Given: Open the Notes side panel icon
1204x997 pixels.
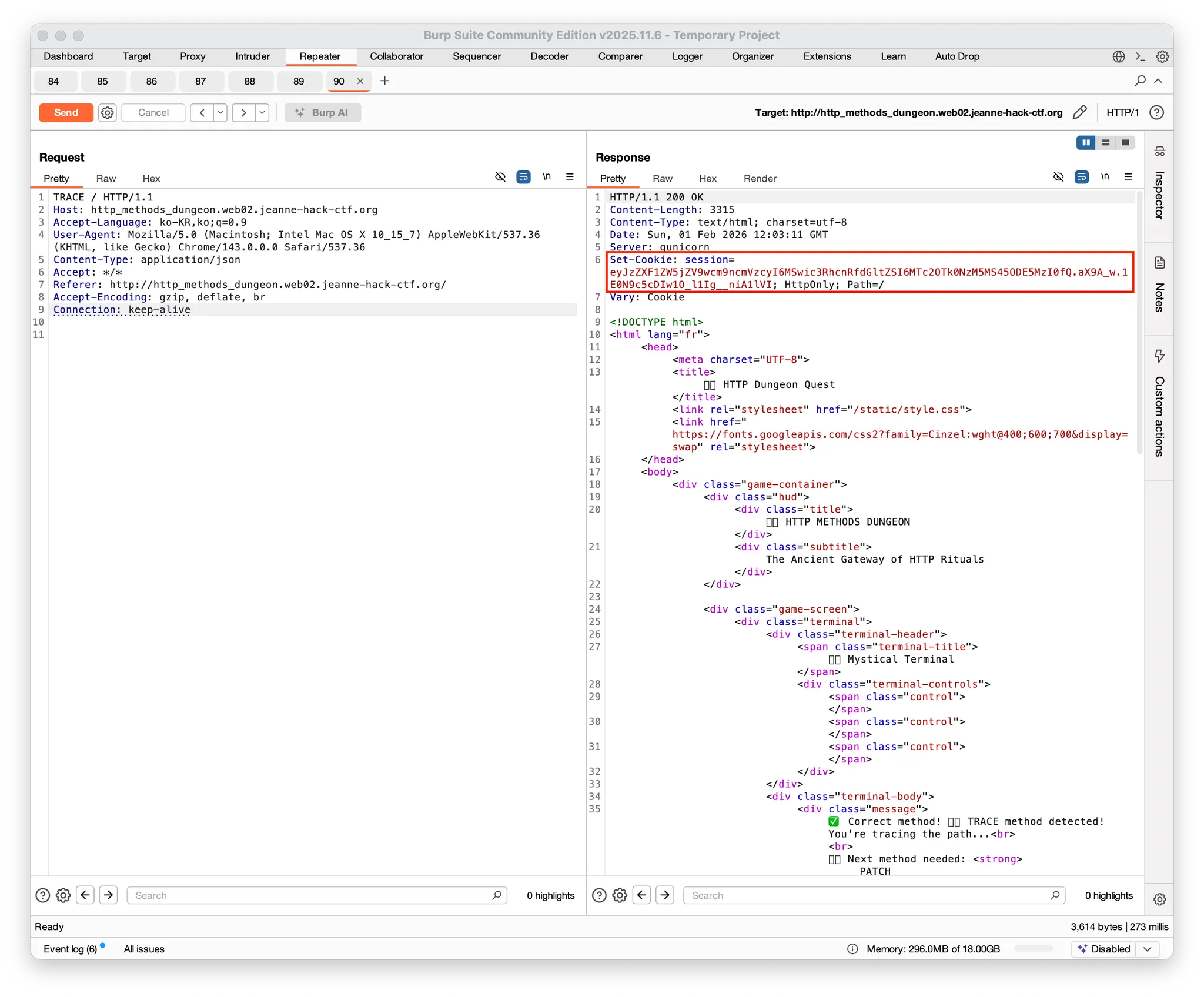Looking at the screenshot, I should click(1159, 263).
